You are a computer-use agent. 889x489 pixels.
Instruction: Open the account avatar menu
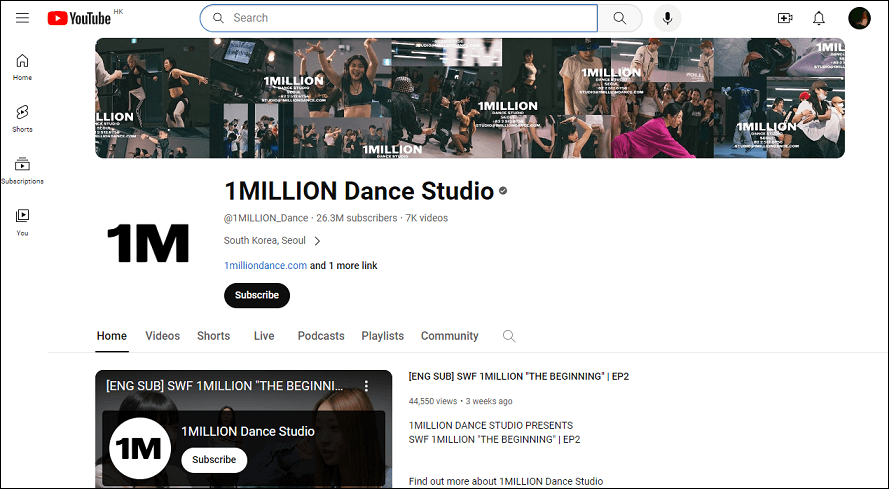point(859,18)
